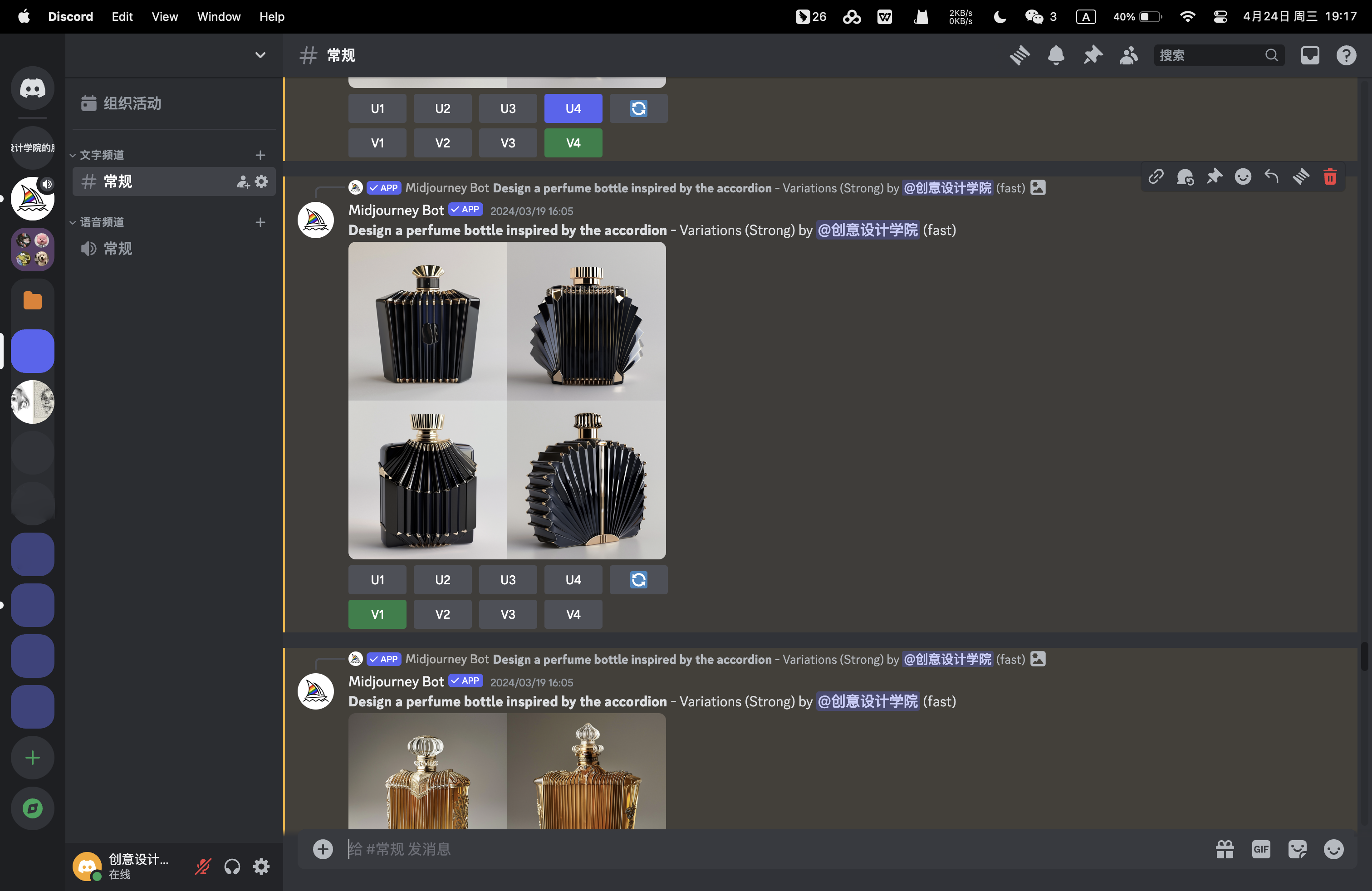Open the inbox icon
This screenshot has width=1372, height=891.
point(1310,55)
